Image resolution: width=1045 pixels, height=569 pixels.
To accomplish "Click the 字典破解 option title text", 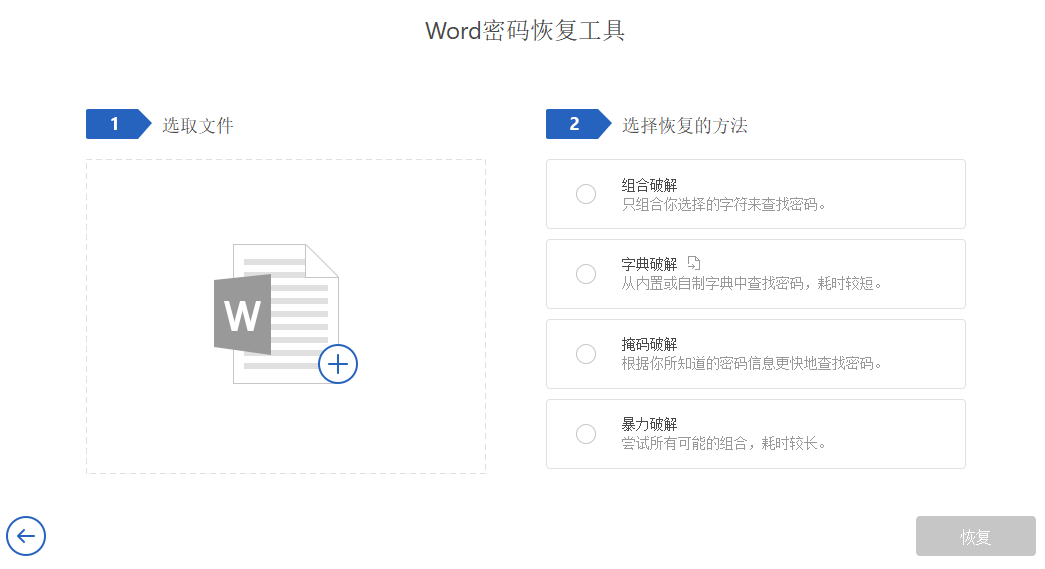I will click(x=649, y=265).
